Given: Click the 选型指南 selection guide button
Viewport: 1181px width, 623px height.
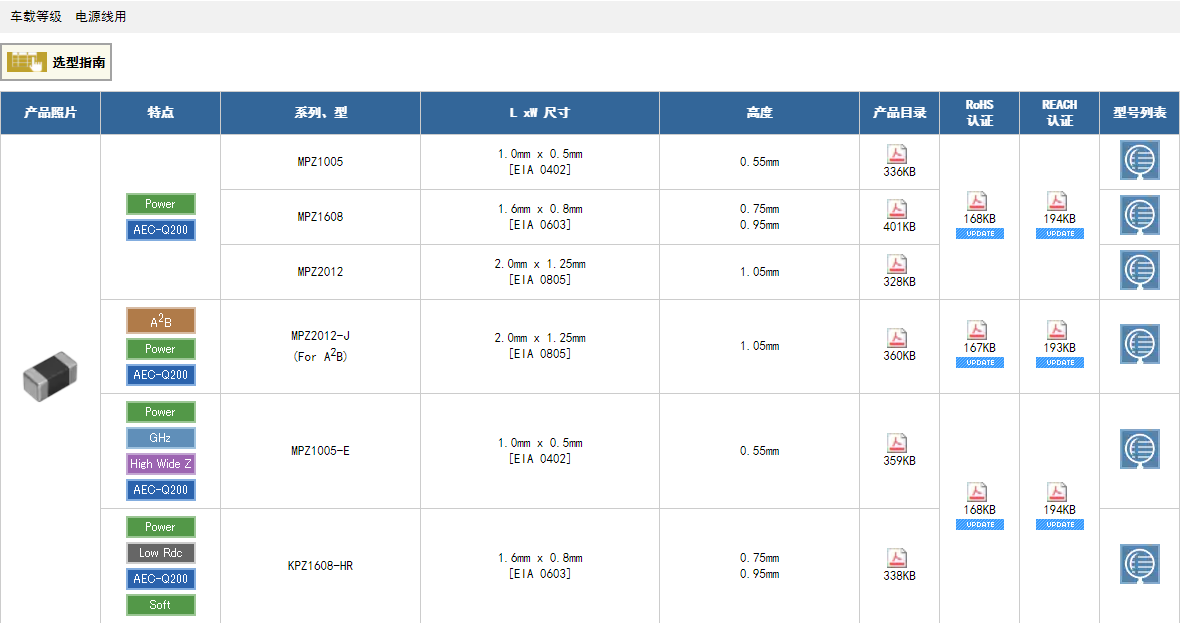Looking at the screenshot, I should pyautogui.click(x=56, y=62).
